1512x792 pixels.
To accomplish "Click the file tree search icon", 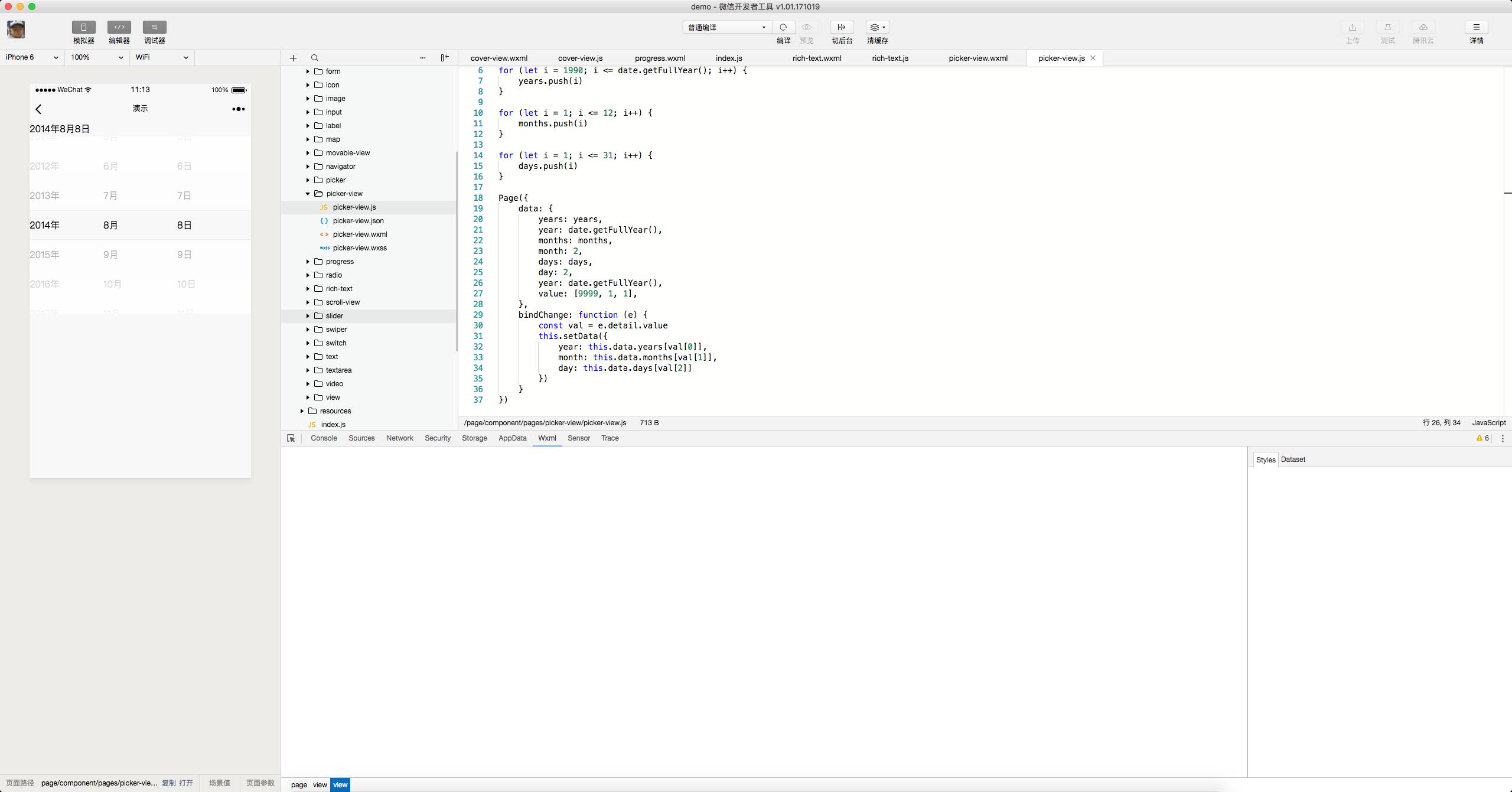I will point(315,58).
